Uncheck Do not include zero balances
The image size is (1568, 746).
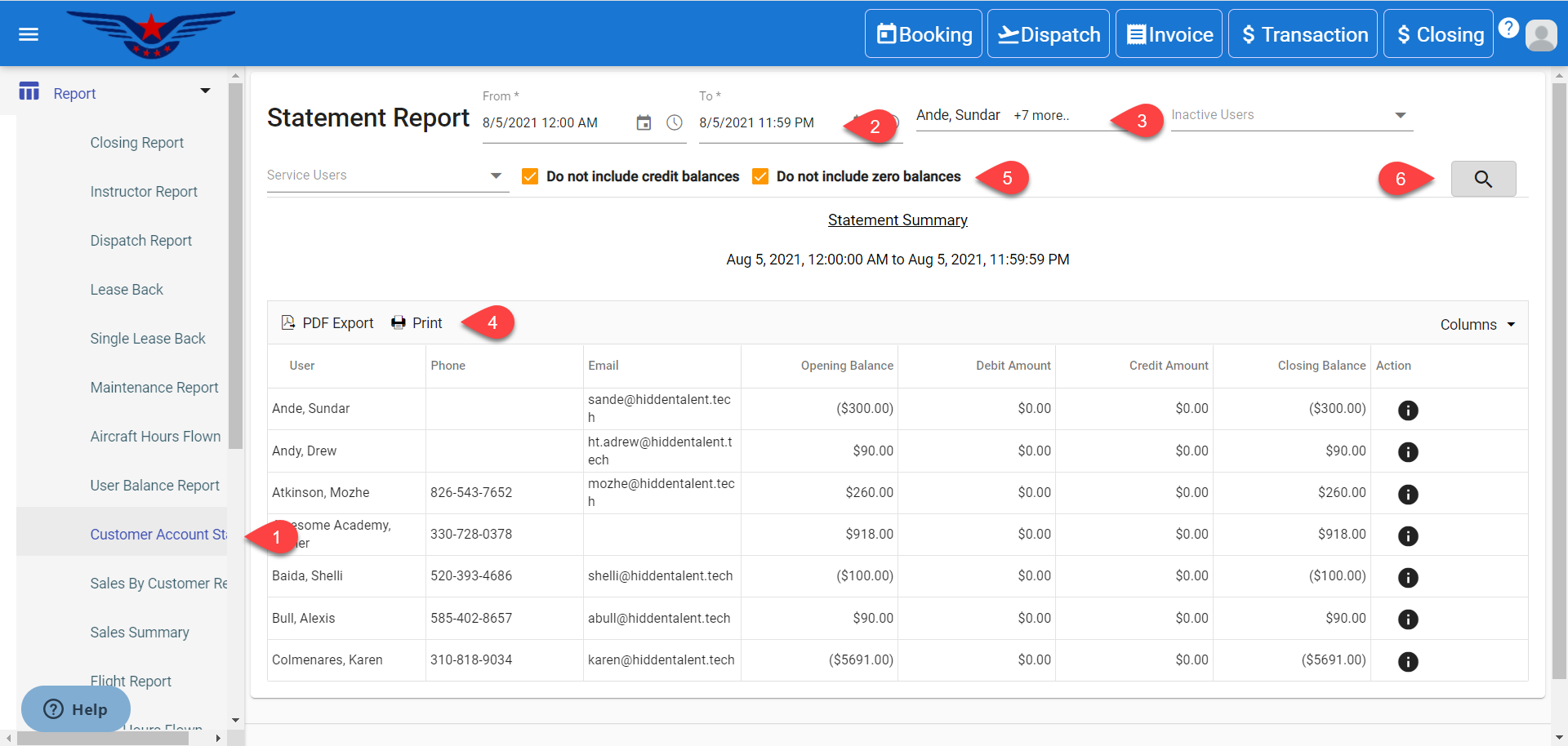pos(760,176)
